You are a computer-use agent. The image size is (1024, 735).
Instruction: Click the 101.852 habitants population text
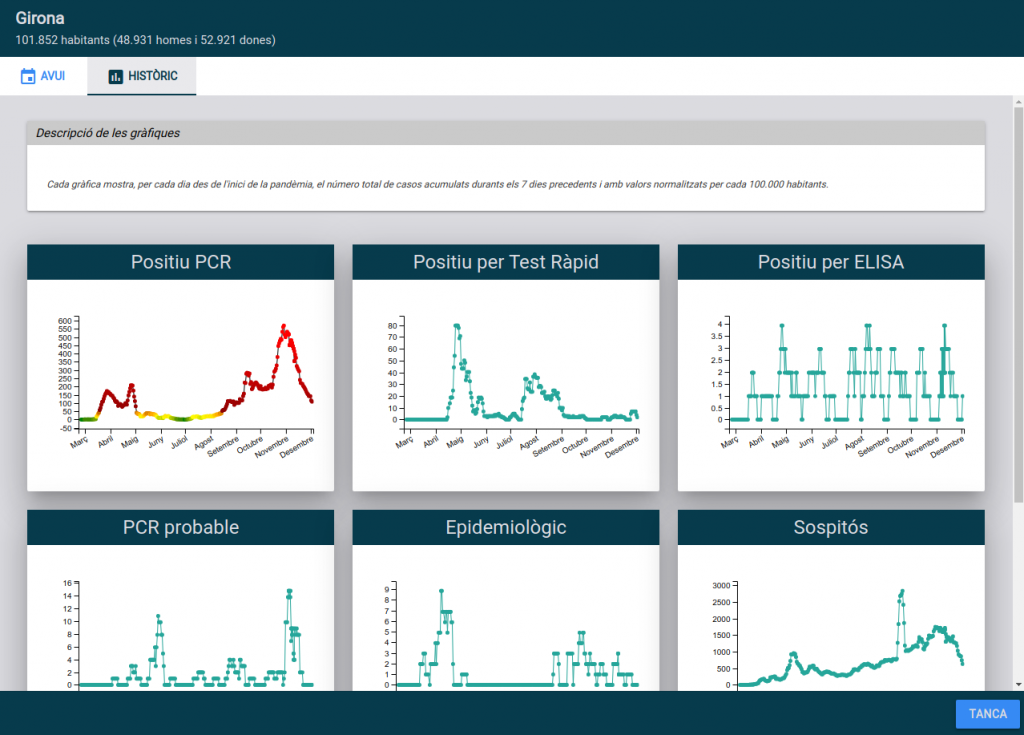(x=146, y=40)
